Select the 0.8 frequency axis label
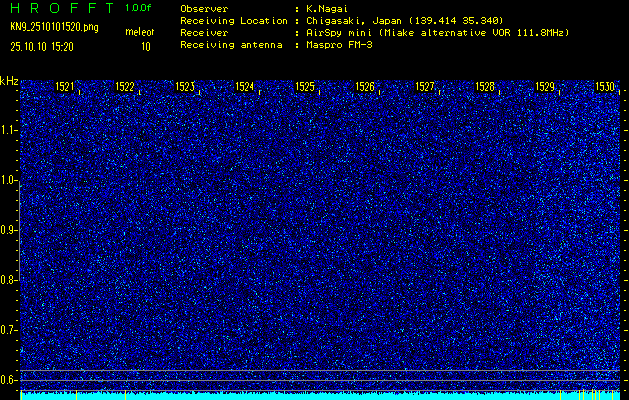 pos(9,280)
